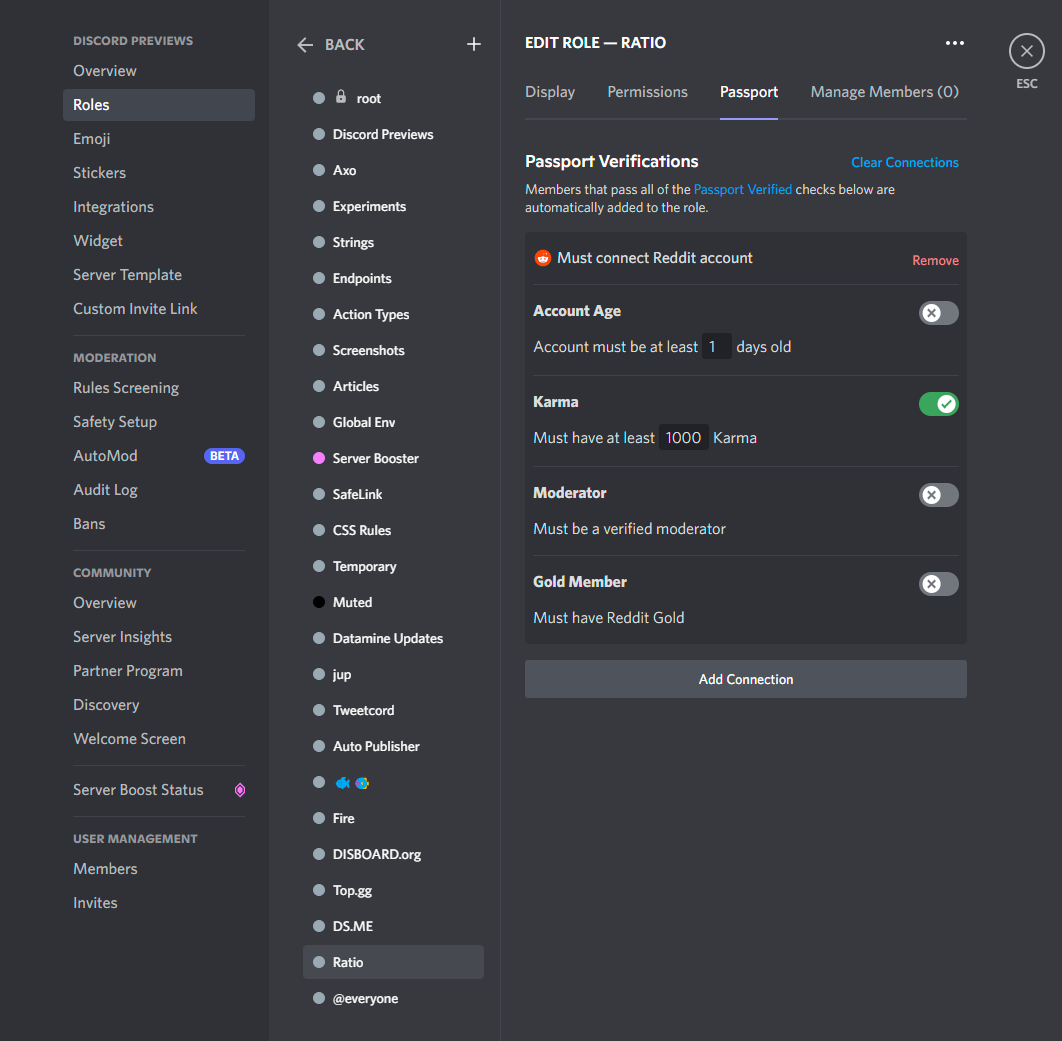Switch to the Display tab
Screen dimensions: 1062x1041
550,92
